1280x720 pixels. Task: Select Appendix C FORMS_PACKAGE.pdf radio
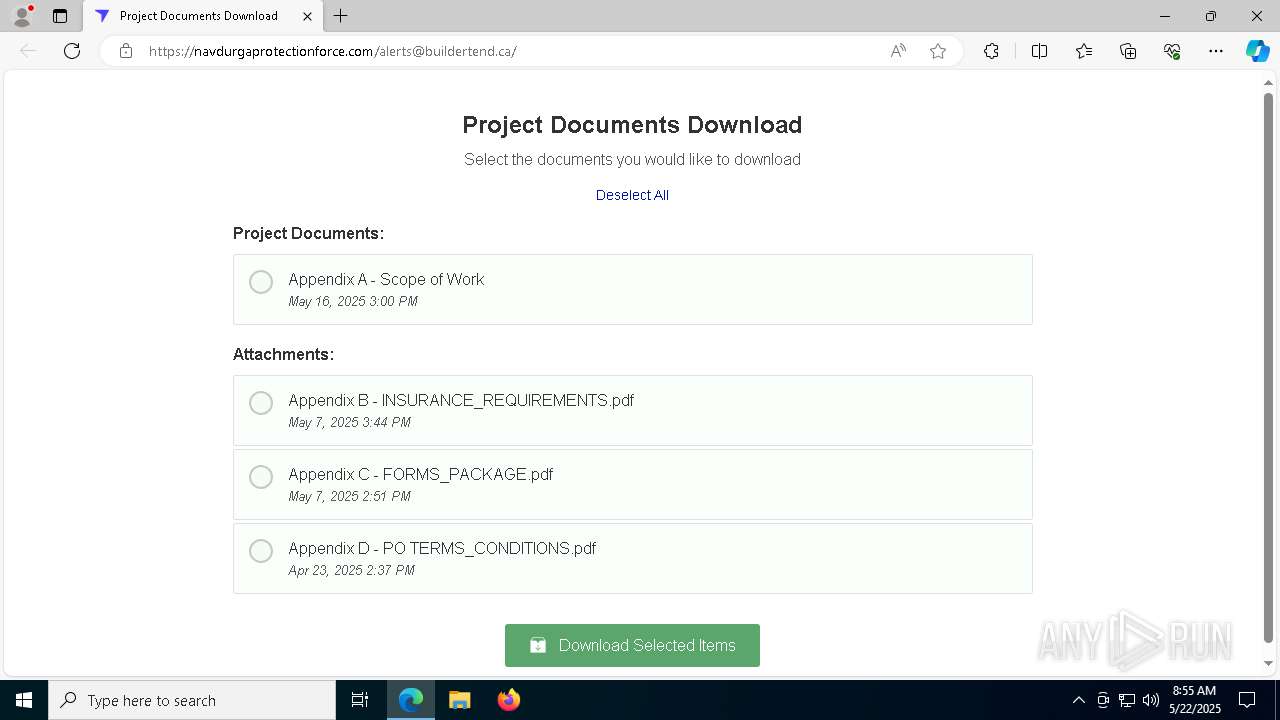click(x=261, y=477)
